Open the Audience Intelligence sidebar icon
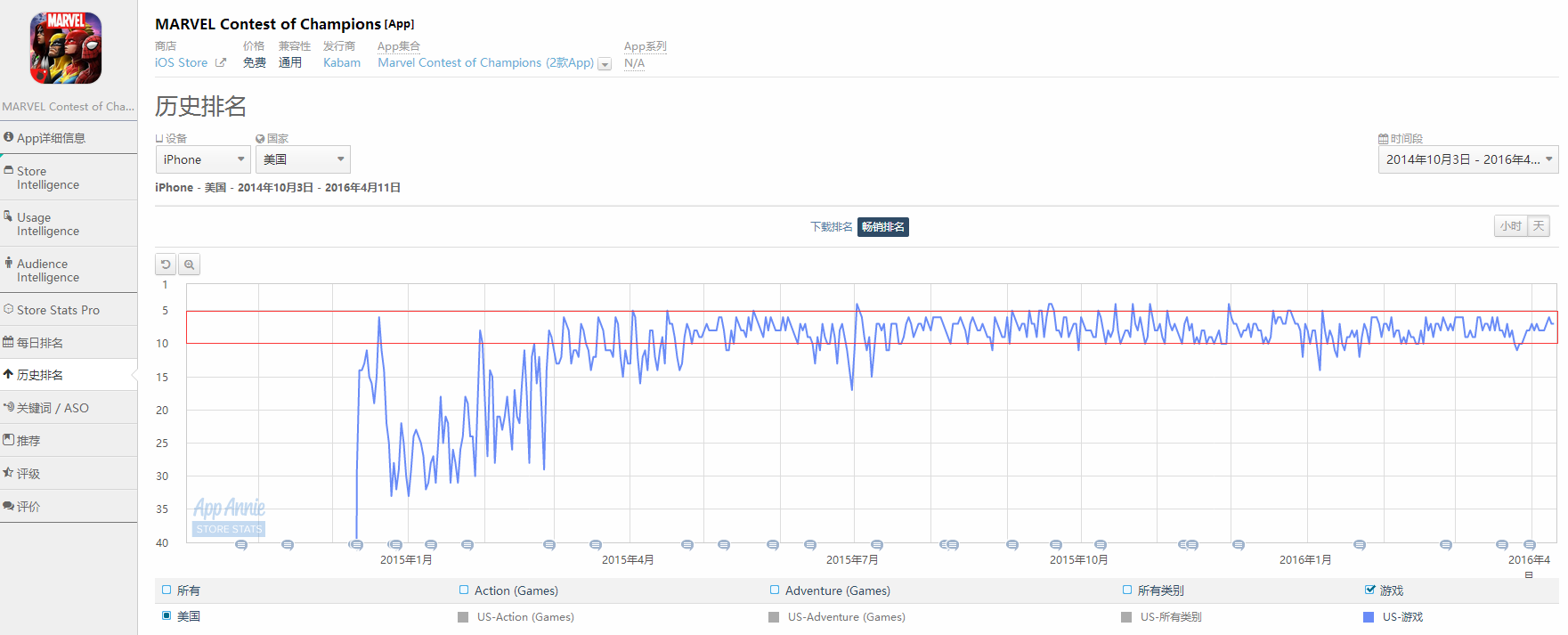Image resolution: width=1568 pixels, height=635 pixels. click(x=9, y=263)
